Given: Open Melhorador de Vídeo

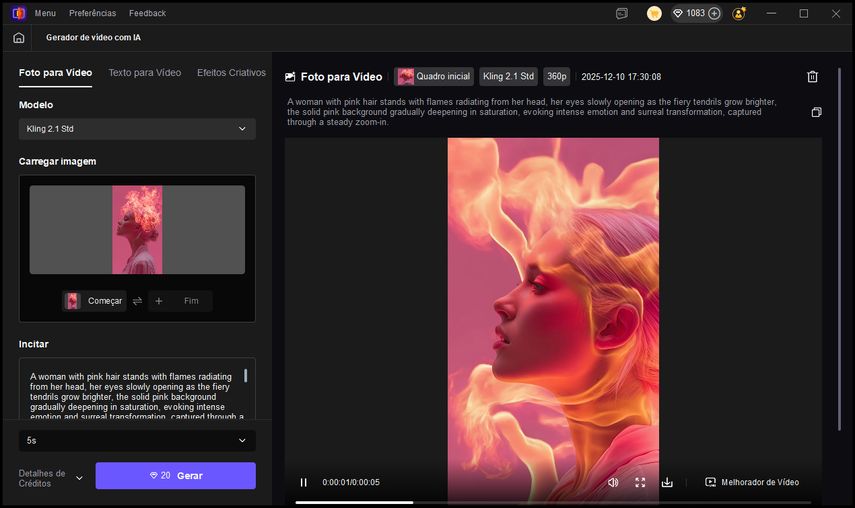Looking at the screenshot, I should 752,482.
